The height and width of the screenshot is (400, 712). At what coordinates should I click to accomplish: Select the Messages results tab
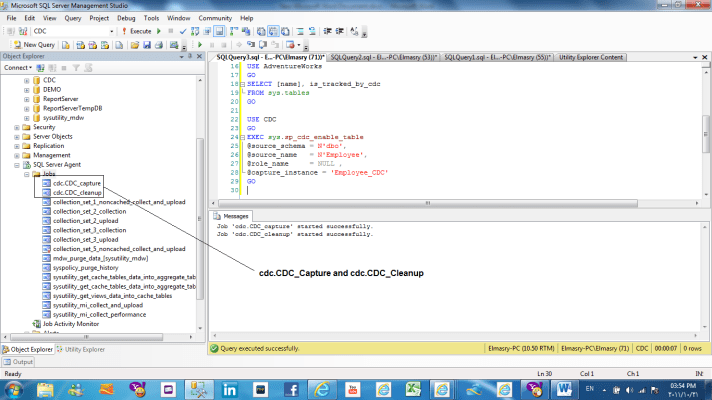[235, 215]
